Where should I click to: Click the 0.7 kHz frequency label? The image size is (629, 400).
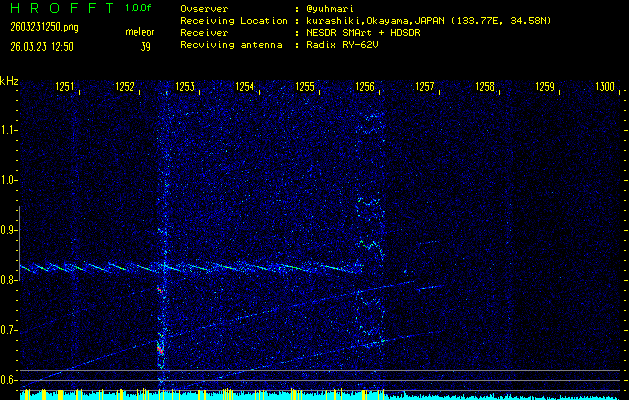7,330
